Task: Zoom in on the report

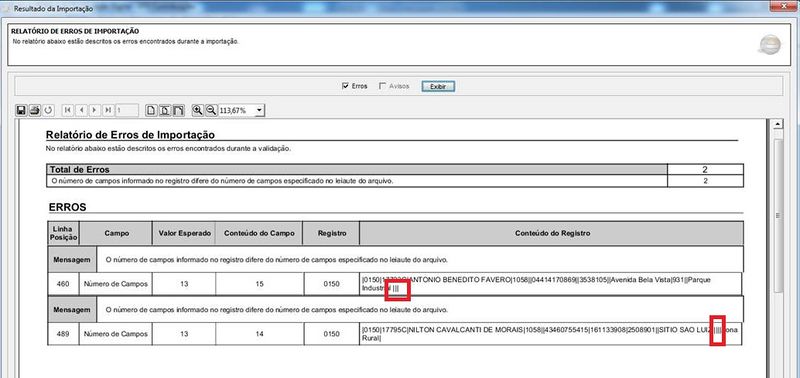Action: 197,110
